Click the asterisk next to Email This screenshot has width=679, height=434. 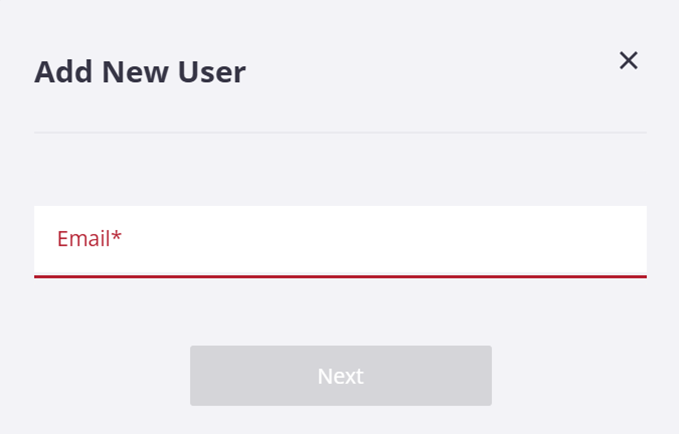click(x=117, y=236)
